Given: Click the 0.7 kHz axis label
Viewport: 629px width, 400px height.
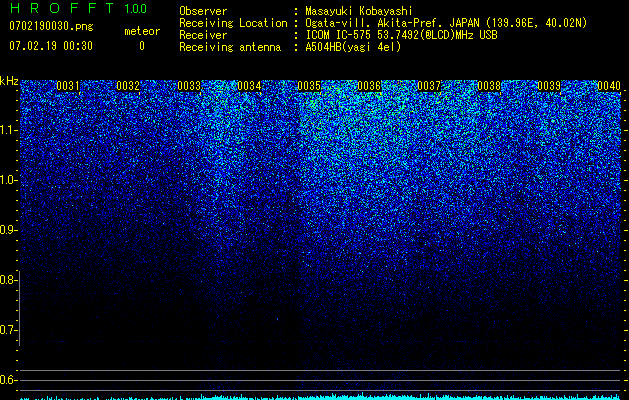Looking at the screenshot, I should 8,330.
